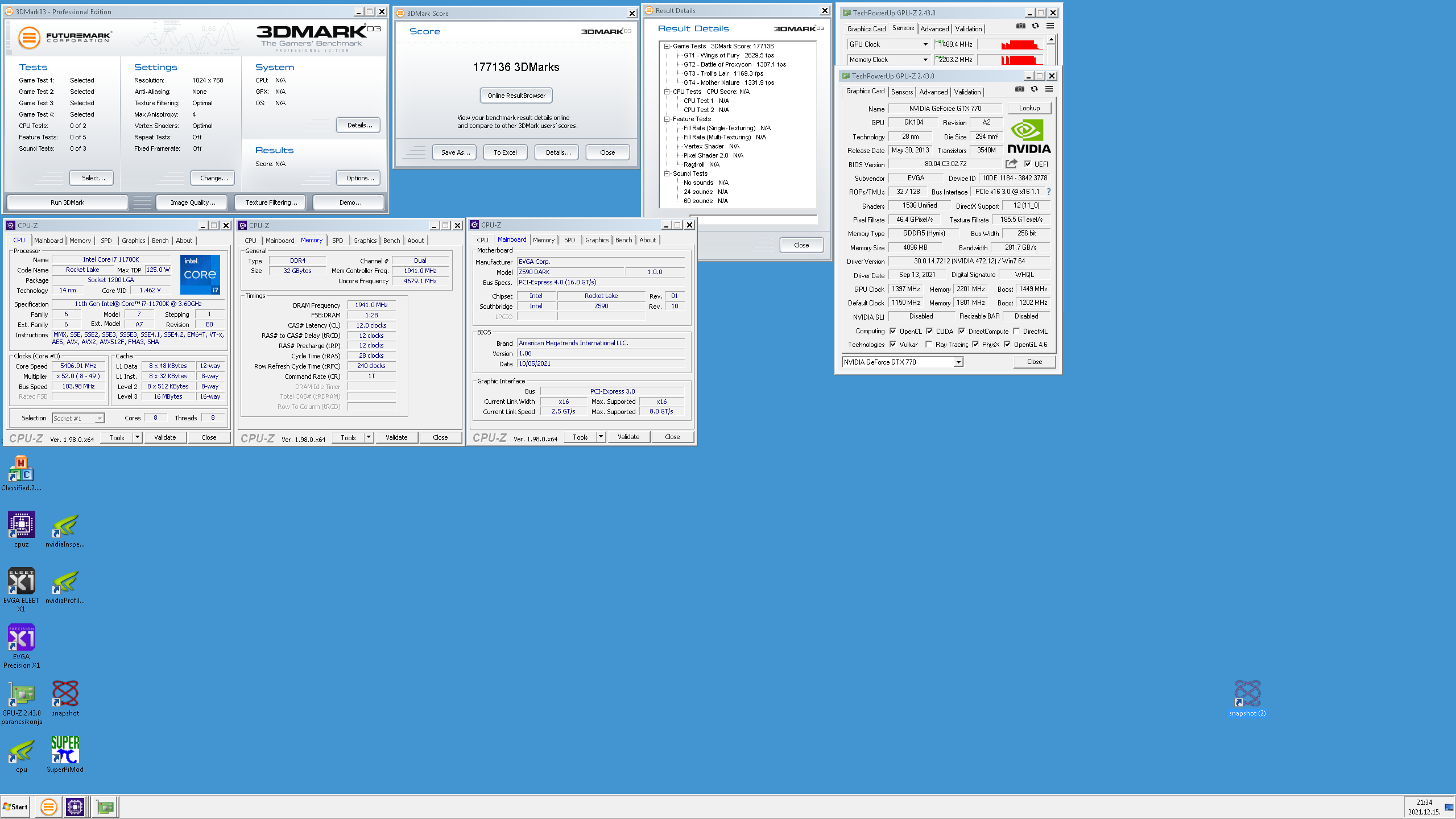Open Tools dropdown arrow in CPU-Z CPU window
This screenshot has width=1456, height=819.
click(137, 437)
